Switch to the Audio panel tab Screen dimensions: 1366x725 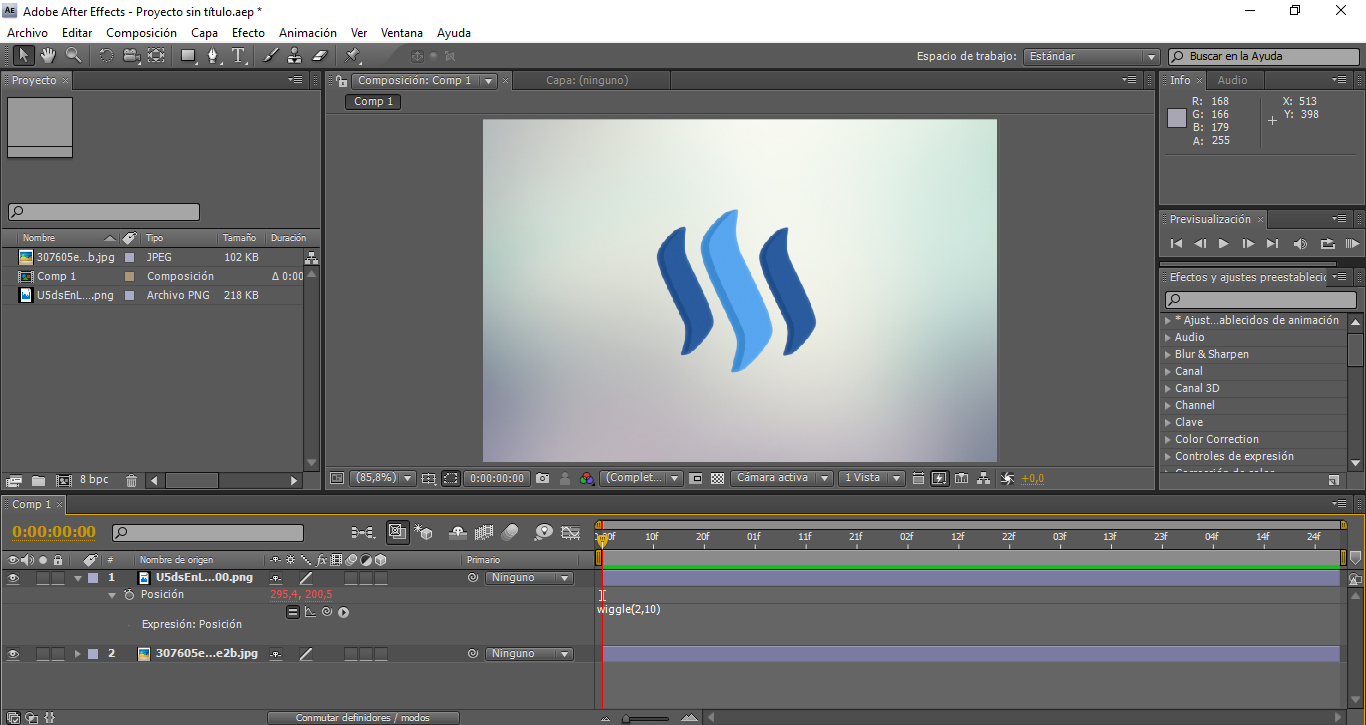(x=1232, y=80)
